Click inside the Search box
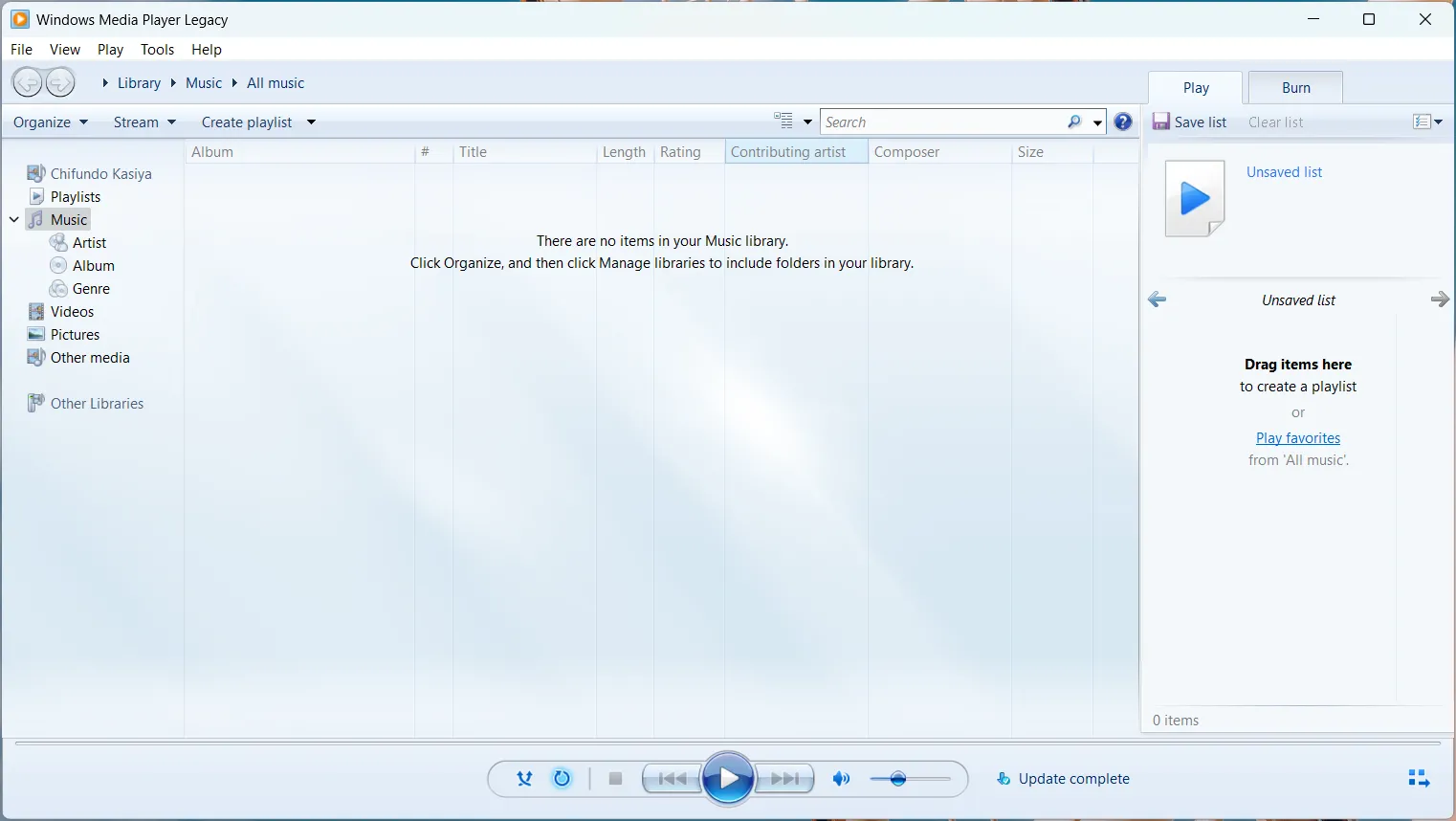This screenshot has width=1456, height=821. point(942,122)
